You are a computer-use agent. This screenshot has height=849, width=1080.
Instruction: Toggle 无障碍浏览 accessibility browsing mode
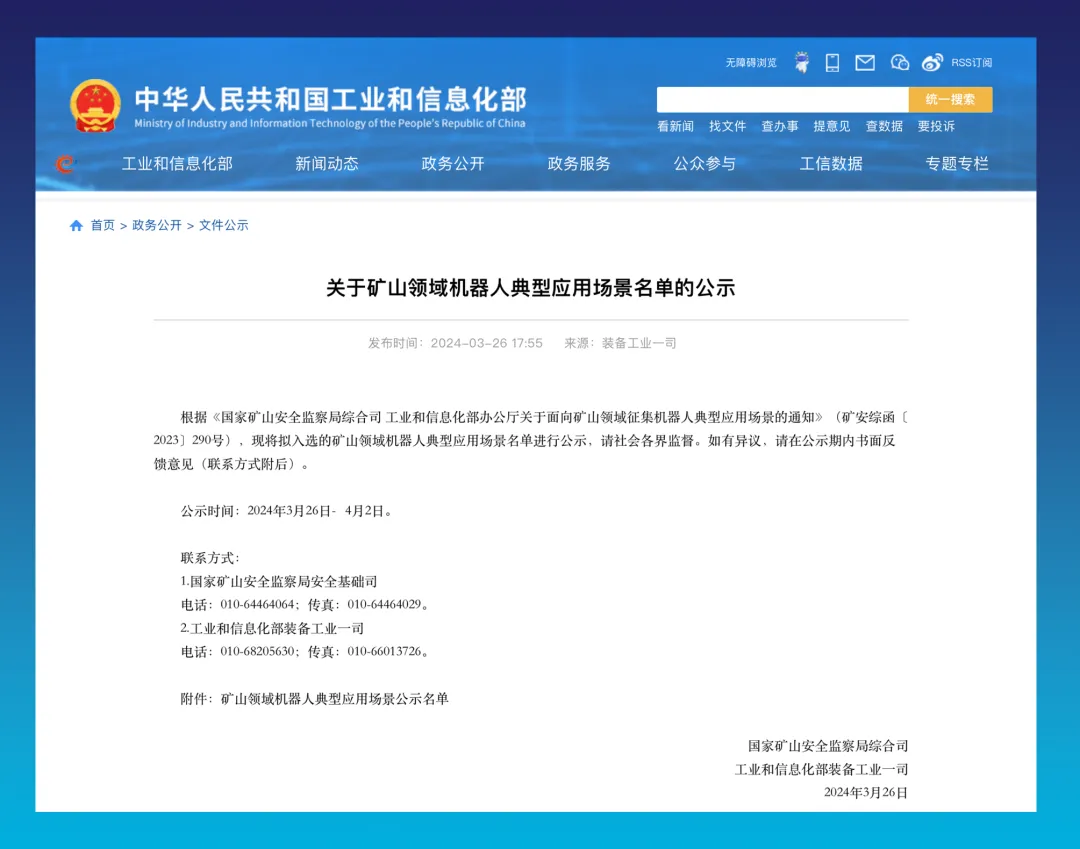751,62
